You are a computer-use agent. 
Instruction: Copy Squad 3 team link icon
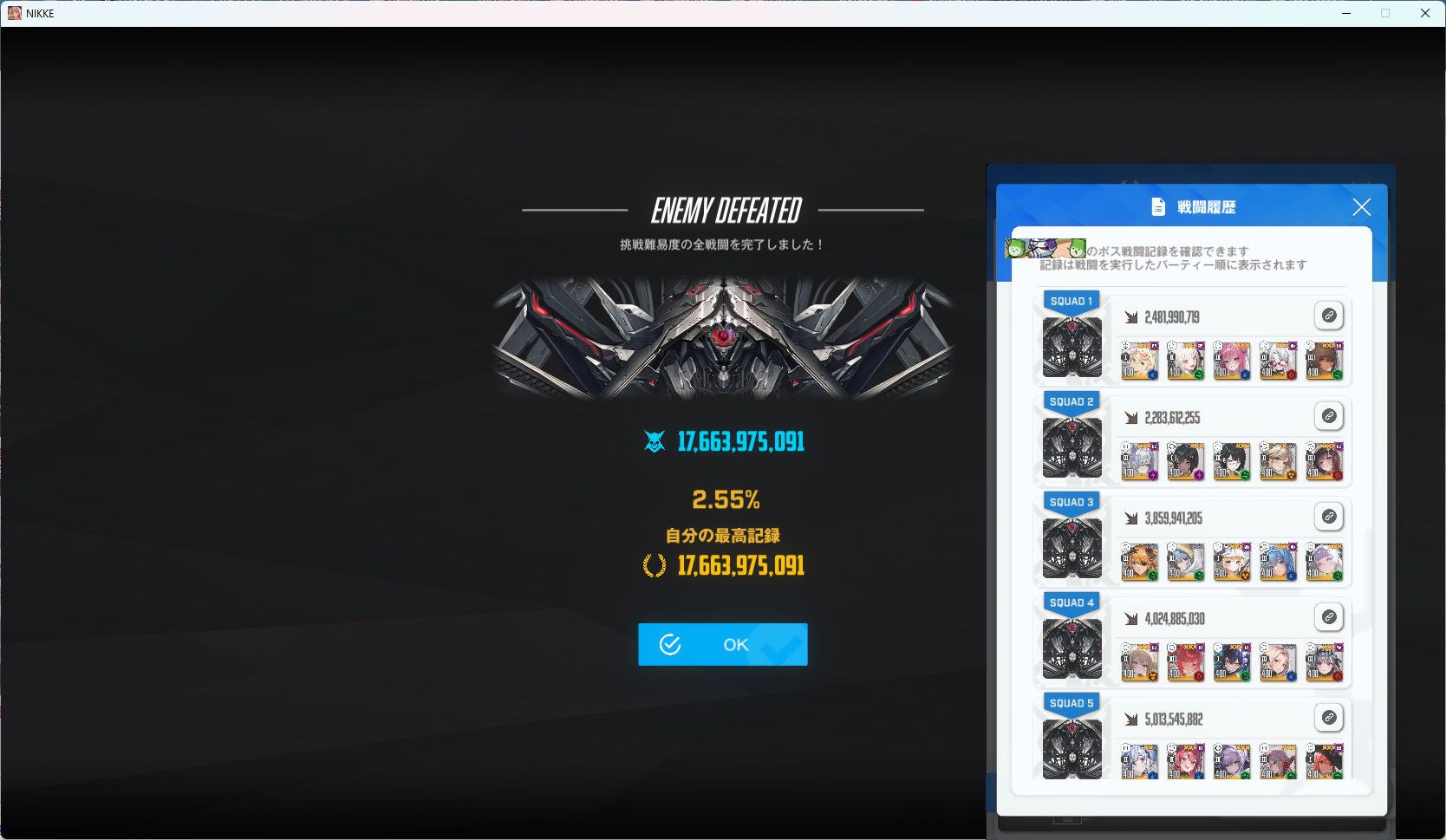tap(1328, 517)
